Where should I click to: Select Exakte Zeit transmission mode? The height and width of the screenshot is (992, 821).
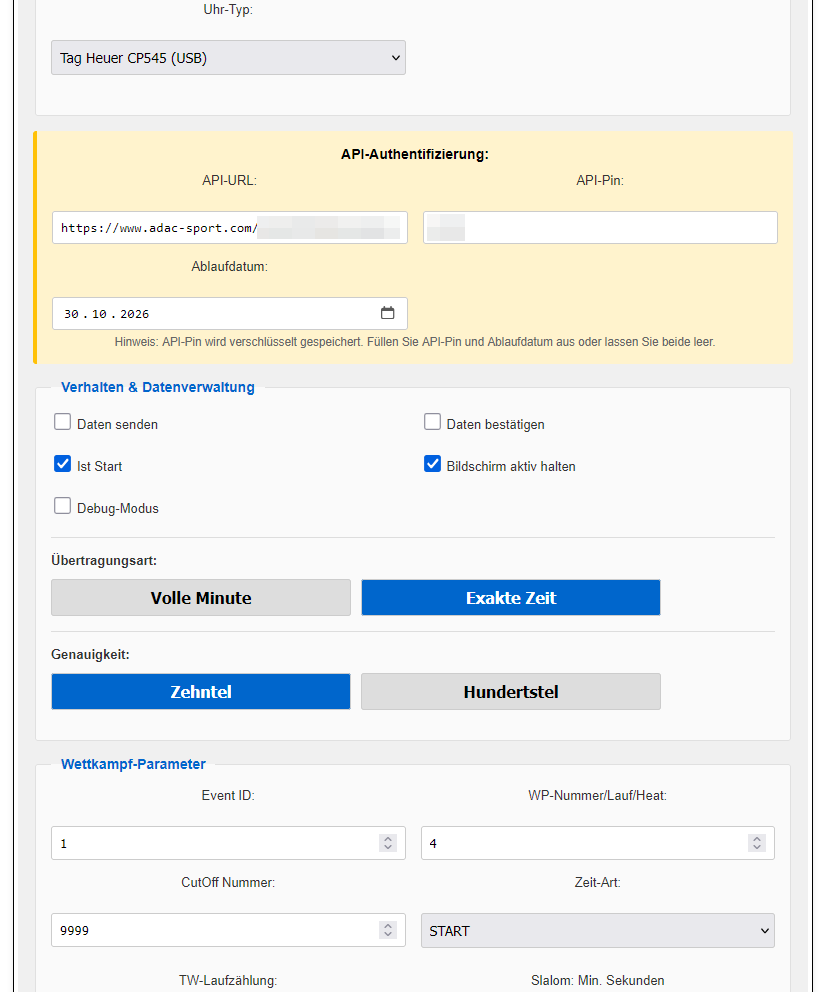point(511,598)
